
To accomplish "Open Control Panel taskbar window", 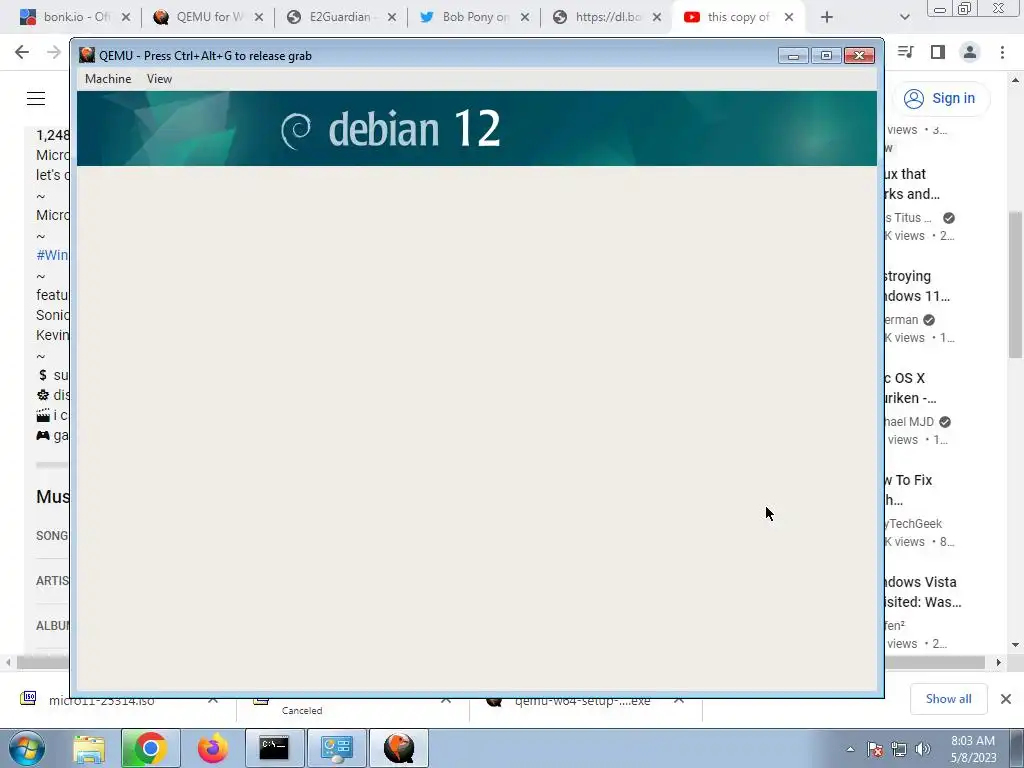I will coord(336,748).
